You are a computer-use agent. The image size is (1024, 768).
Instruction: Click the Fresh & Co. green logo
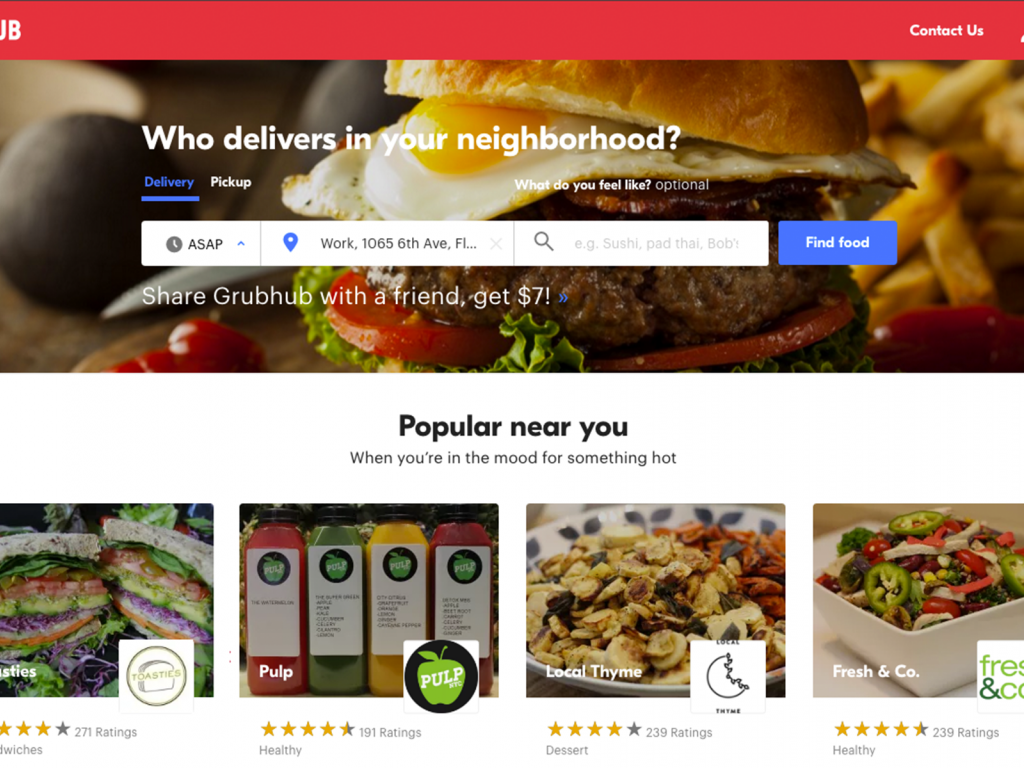(1000, 677)
